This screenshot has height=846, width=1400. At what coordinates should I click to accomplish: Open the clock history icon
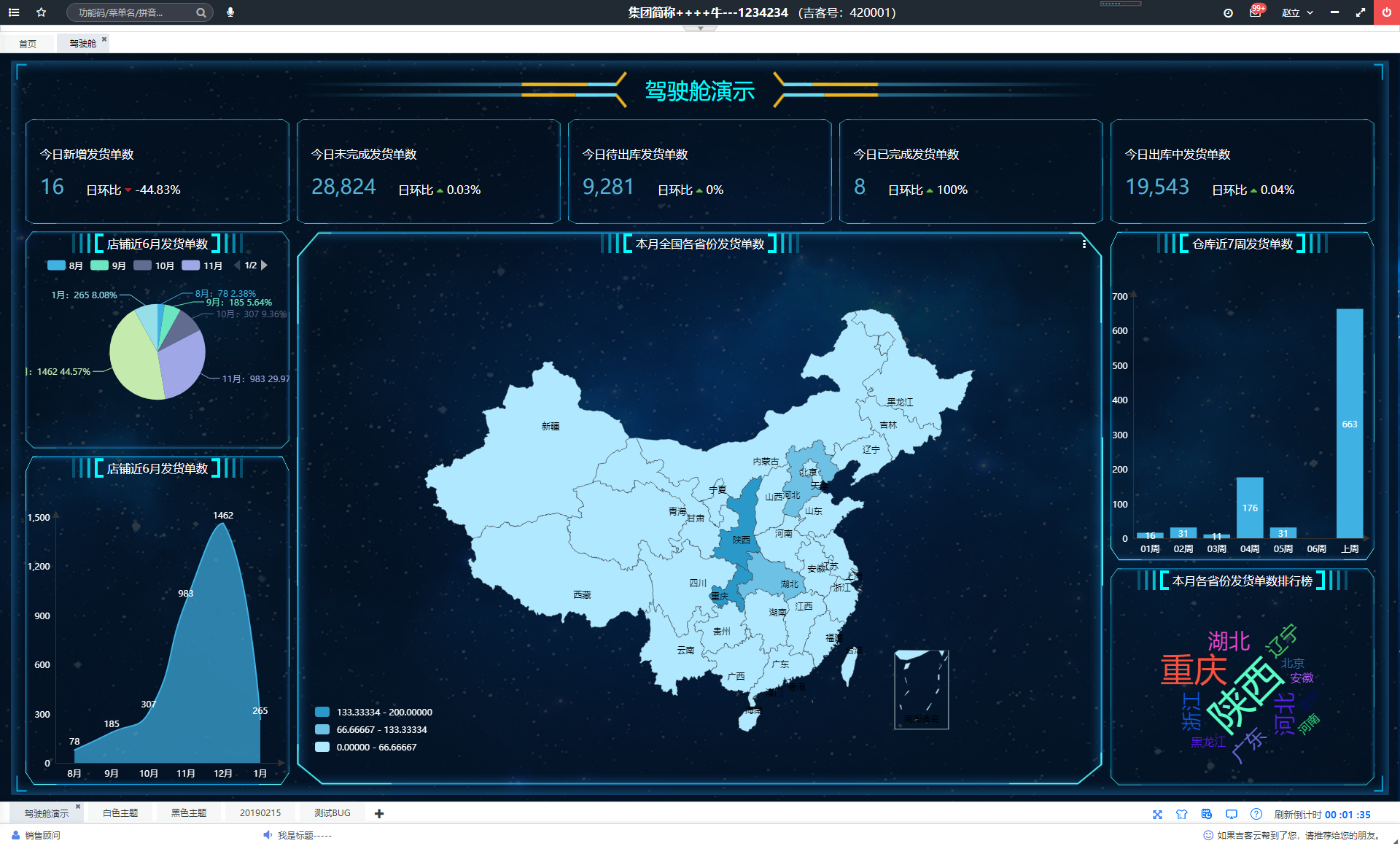[x=1228, y=12]
